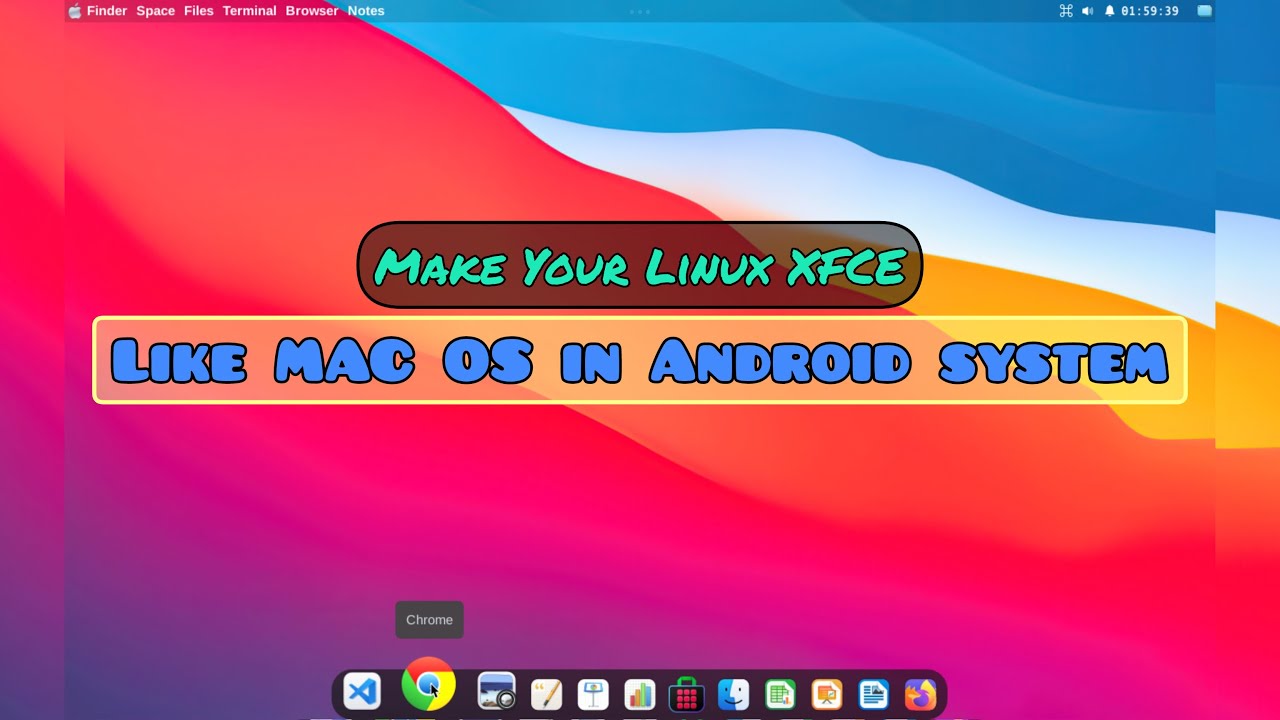Open the Finder menu

107,11
